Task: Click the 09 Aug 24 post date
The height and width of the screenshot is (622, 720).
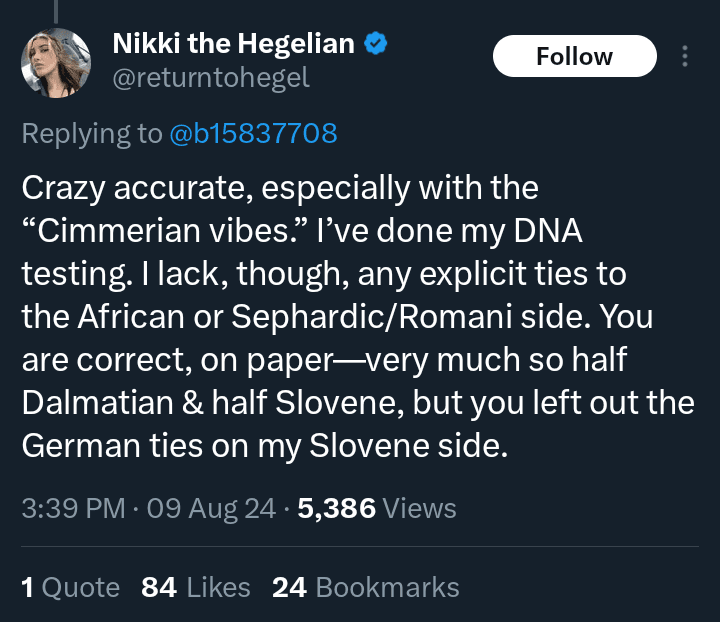Action: [211, 508]
